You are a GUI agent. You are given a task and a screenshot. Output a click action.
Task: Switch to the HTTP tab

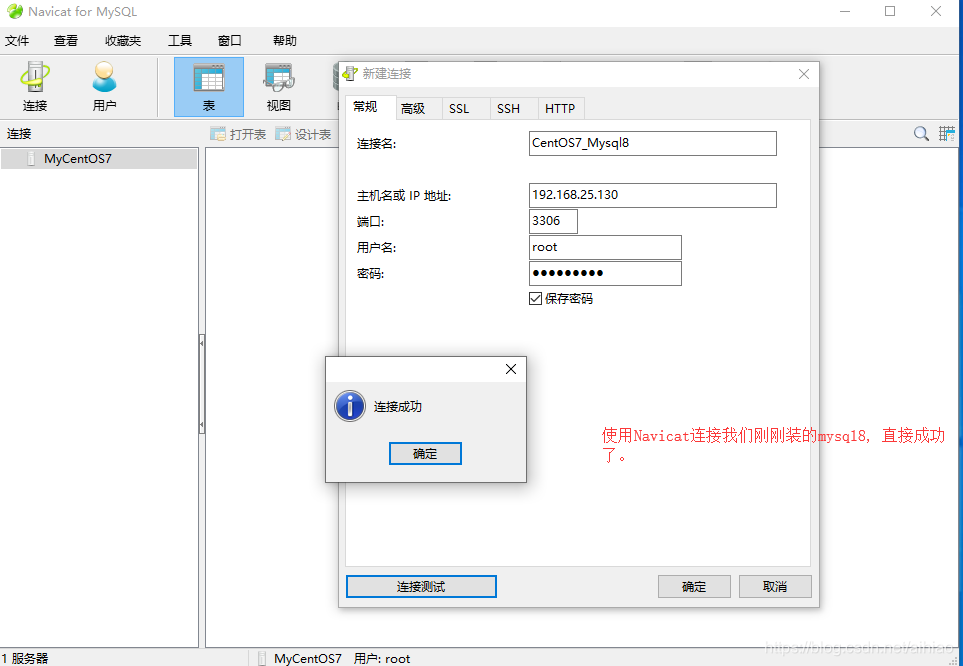coord(560,109)
